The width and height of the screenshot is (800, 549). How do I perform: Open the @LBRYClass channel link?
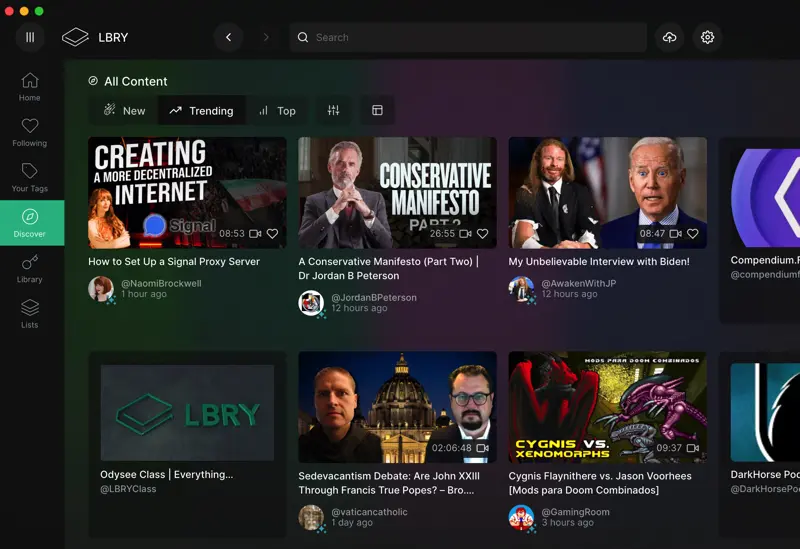[128, 489]
